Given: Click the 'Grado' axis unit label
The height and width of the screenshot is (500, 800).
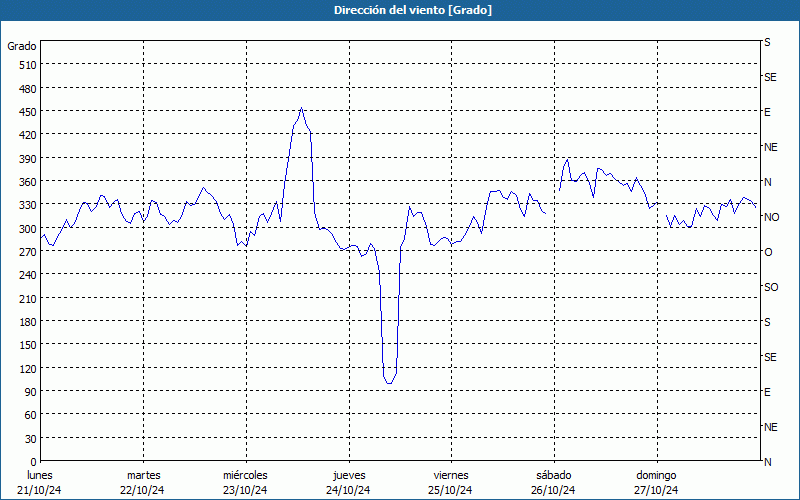Looking at the screenshot, I should coord(22,46).
